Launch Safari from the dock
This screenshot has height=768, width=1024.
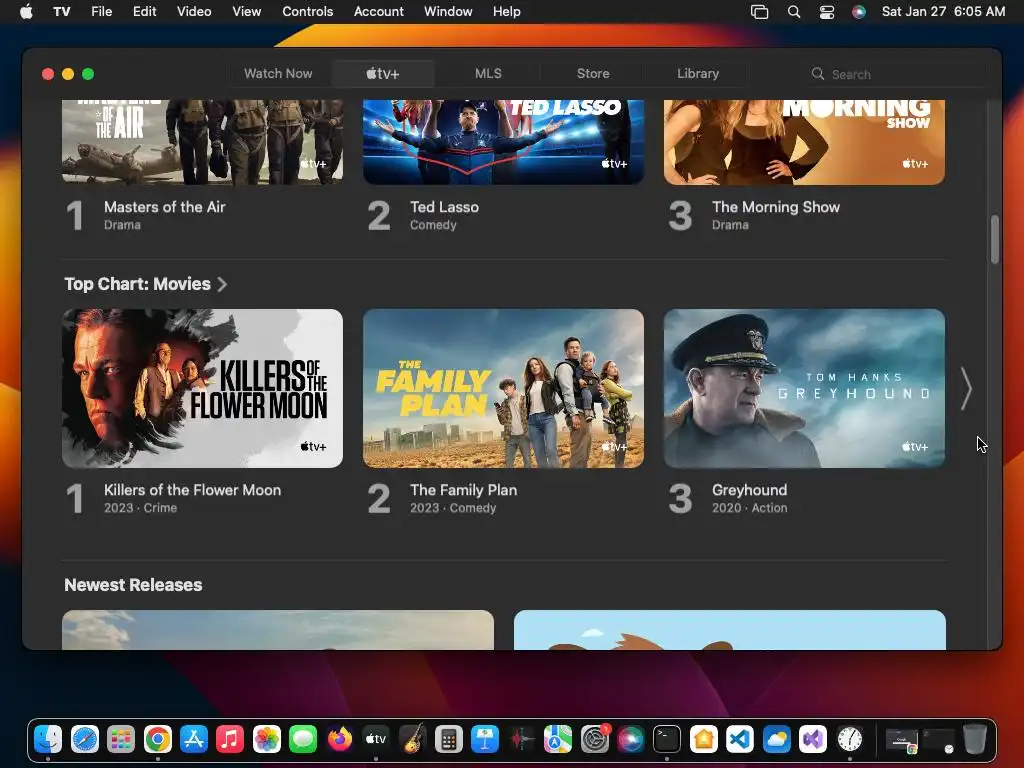[85, 739]
